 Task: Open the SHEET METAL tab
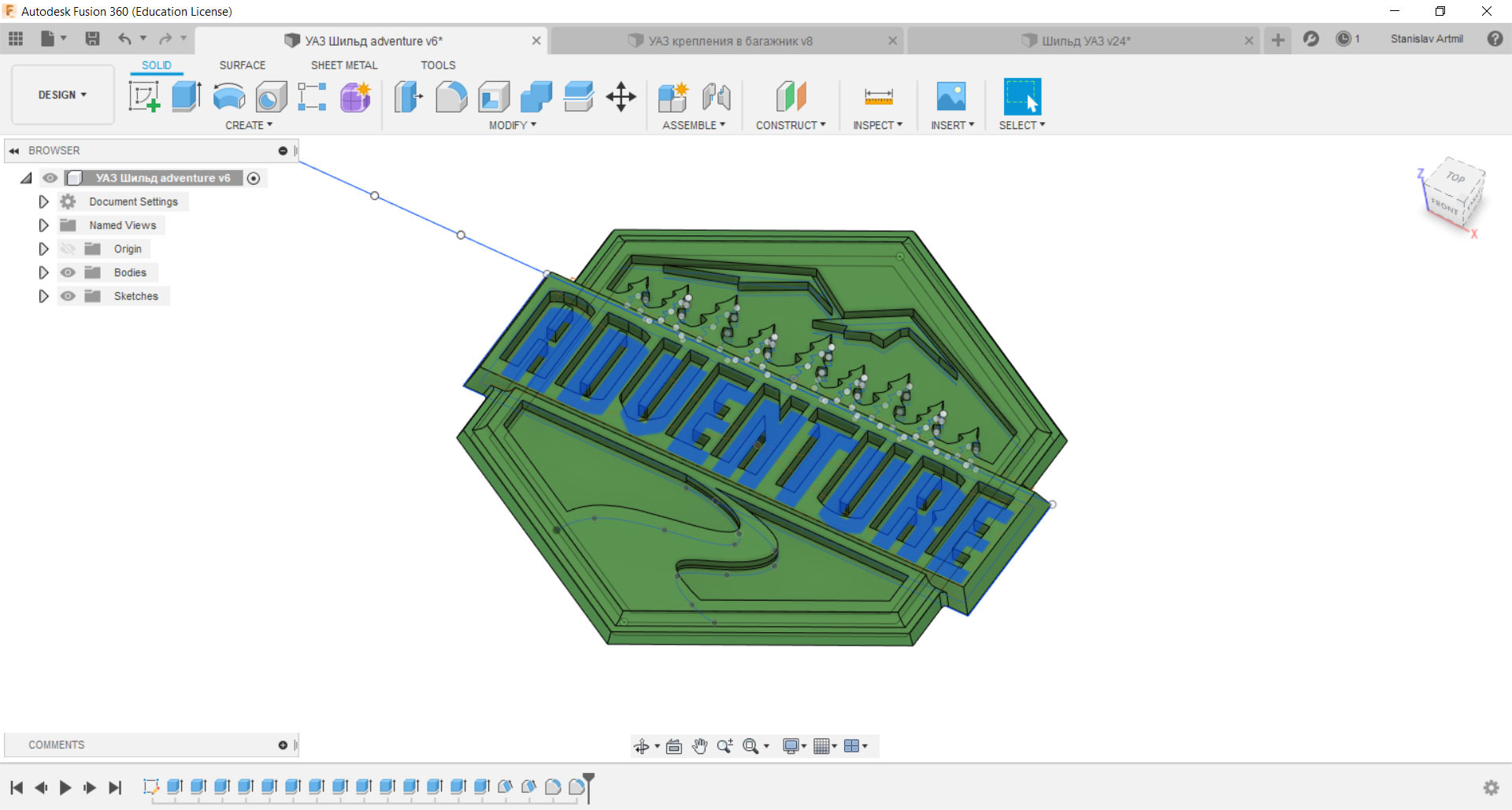[x=344, y=65]
